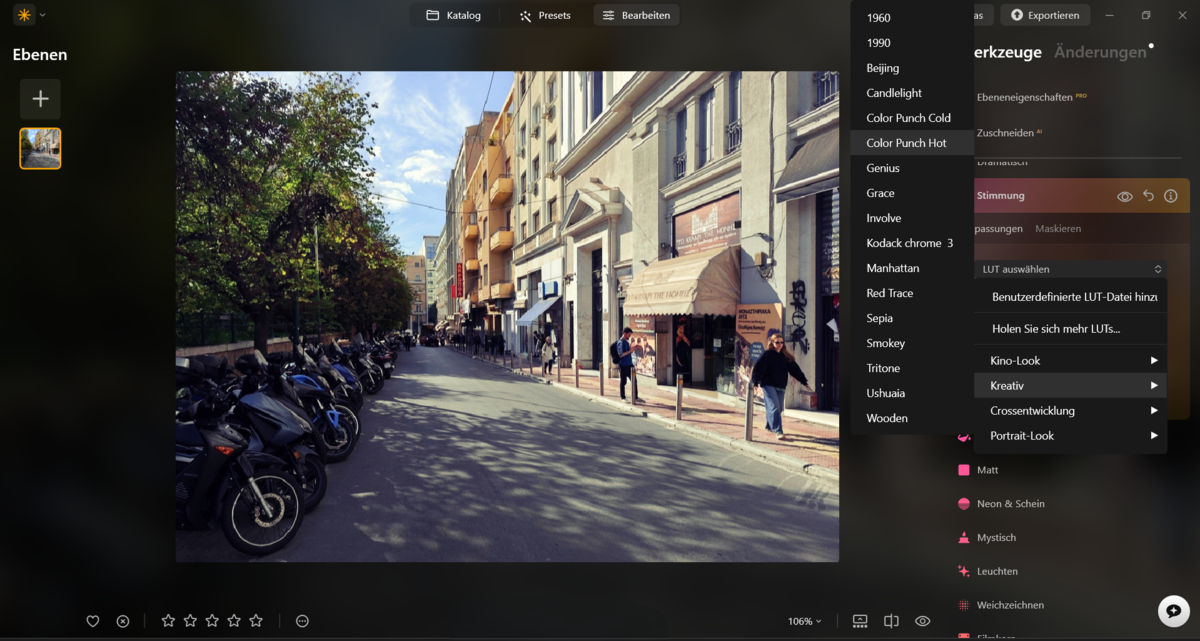Give the photo a three star rating

coord(211,621)
